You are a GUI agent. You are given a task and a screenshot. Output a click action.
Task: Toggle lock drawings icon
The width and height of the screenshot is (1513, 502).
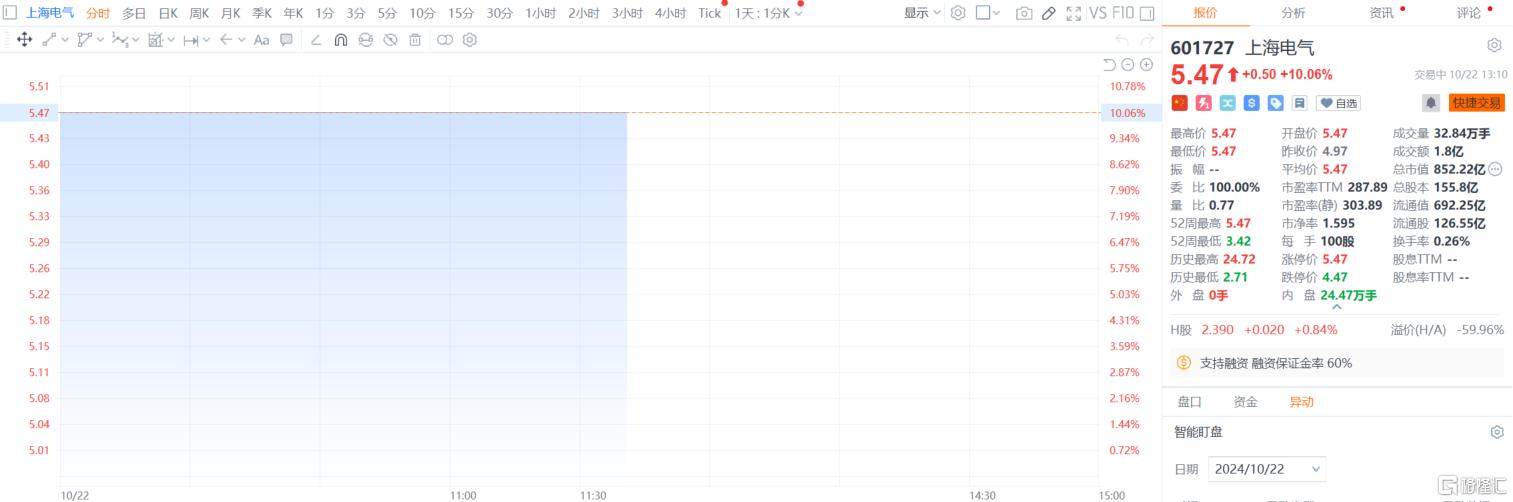(x=365, y=40)
